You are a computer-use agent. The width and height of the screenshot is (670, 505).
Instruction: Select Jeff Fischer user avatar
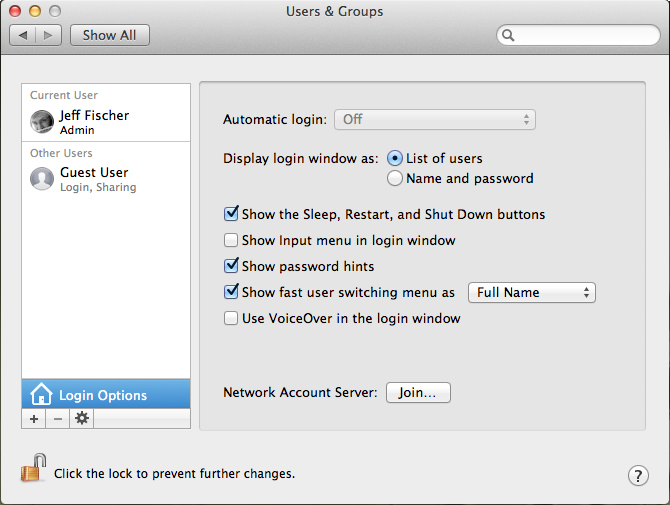(x=42, y=122)
